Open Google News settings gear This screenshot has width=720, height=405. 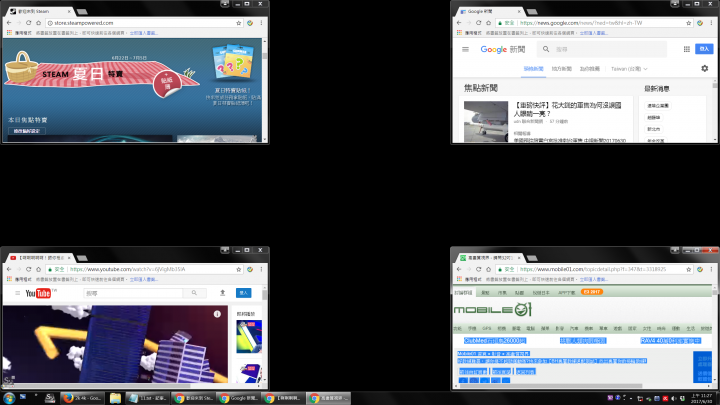[x=704, y=68]
